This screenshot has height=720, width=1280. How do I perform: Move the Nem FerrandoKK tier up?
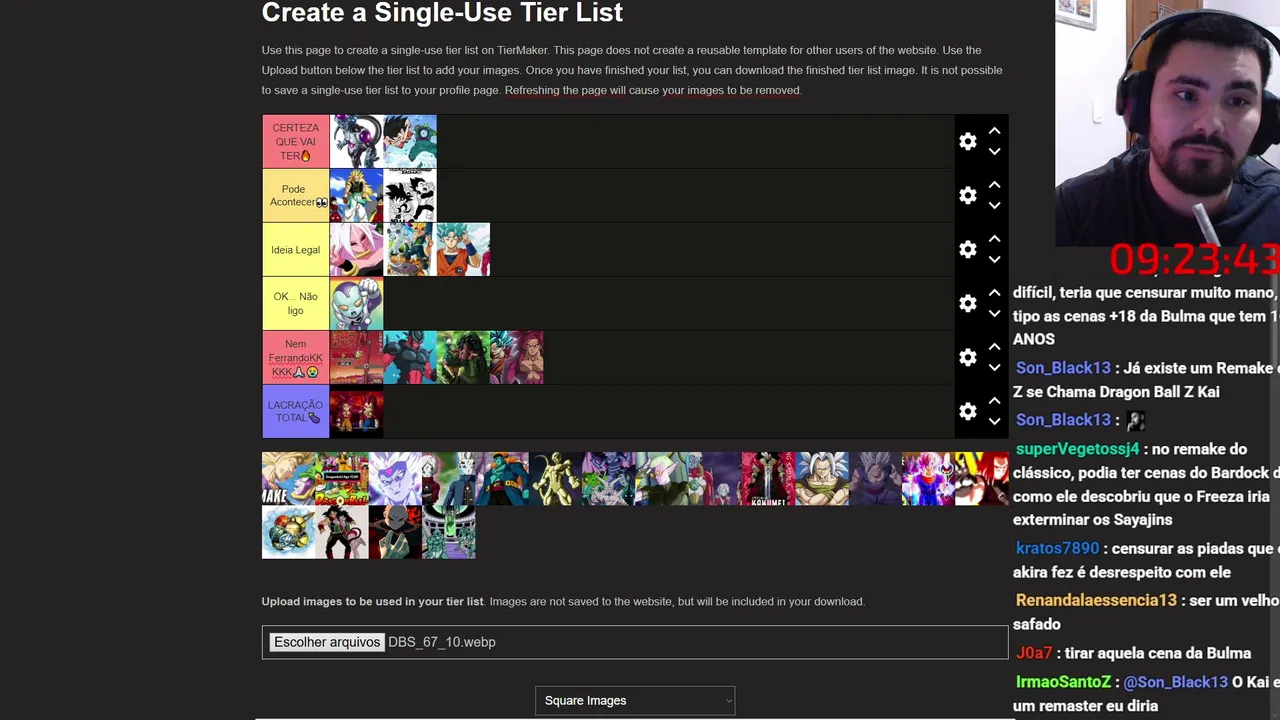coord(994,347)
